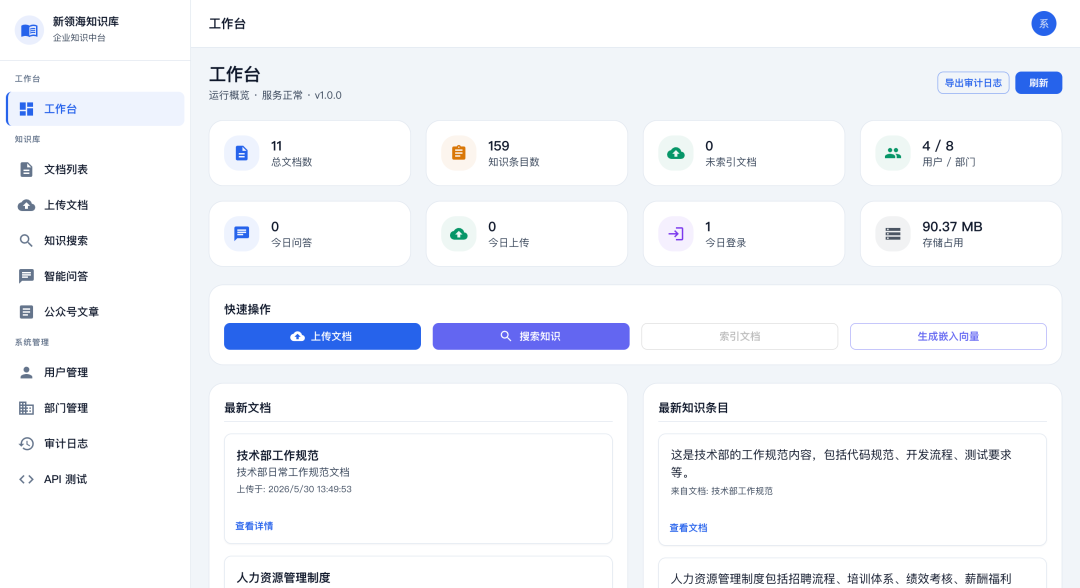The height and width of the screenshot is (588, 1080).
Task: Click the 存储占用 storage disk icon
Action: tap(893, 233)
